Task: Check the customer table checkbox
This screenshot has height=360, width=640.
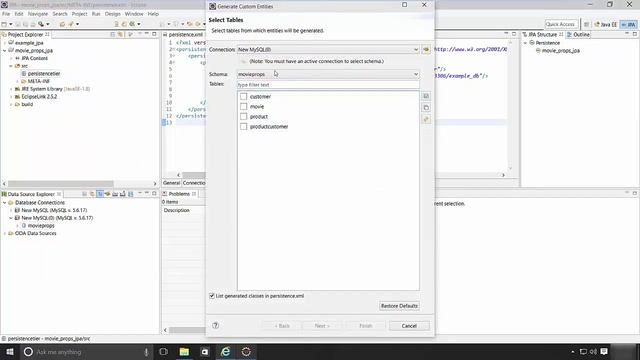Action: point(244,96)
